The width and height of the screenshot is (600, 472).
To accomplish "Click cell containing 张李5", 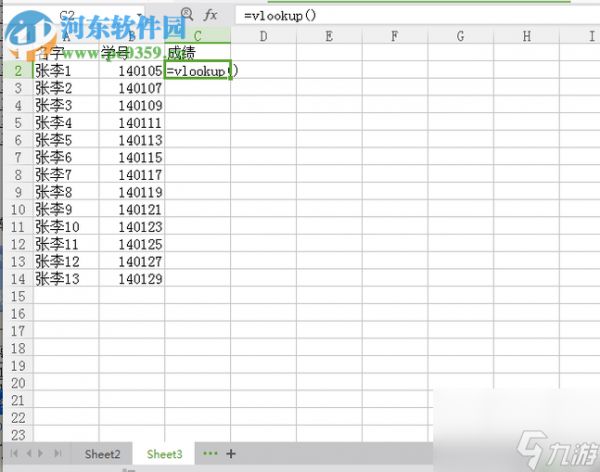I will point(66,140).
